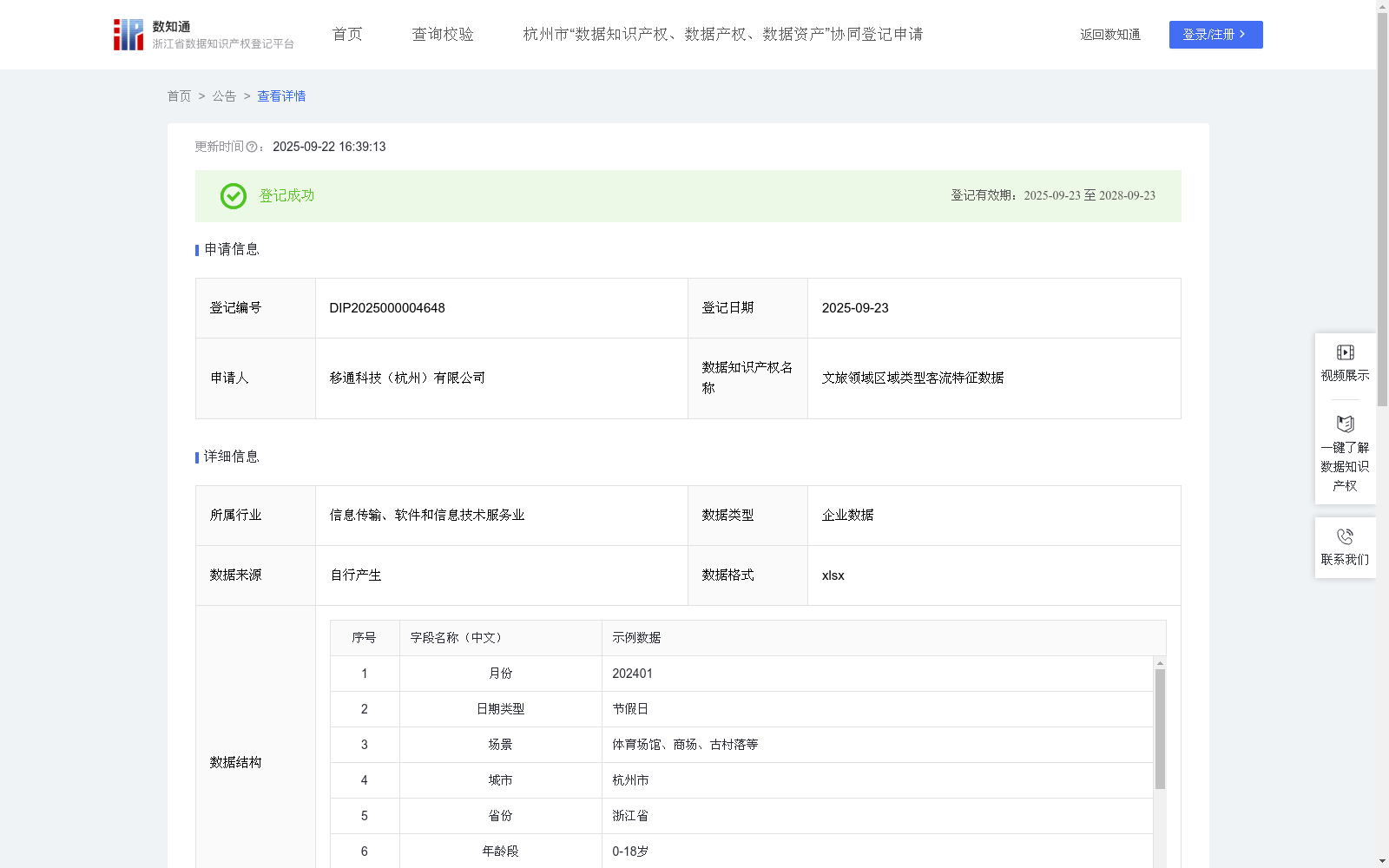
Task: Click sample value 0-18岁
Action: (x=630, y=852)
